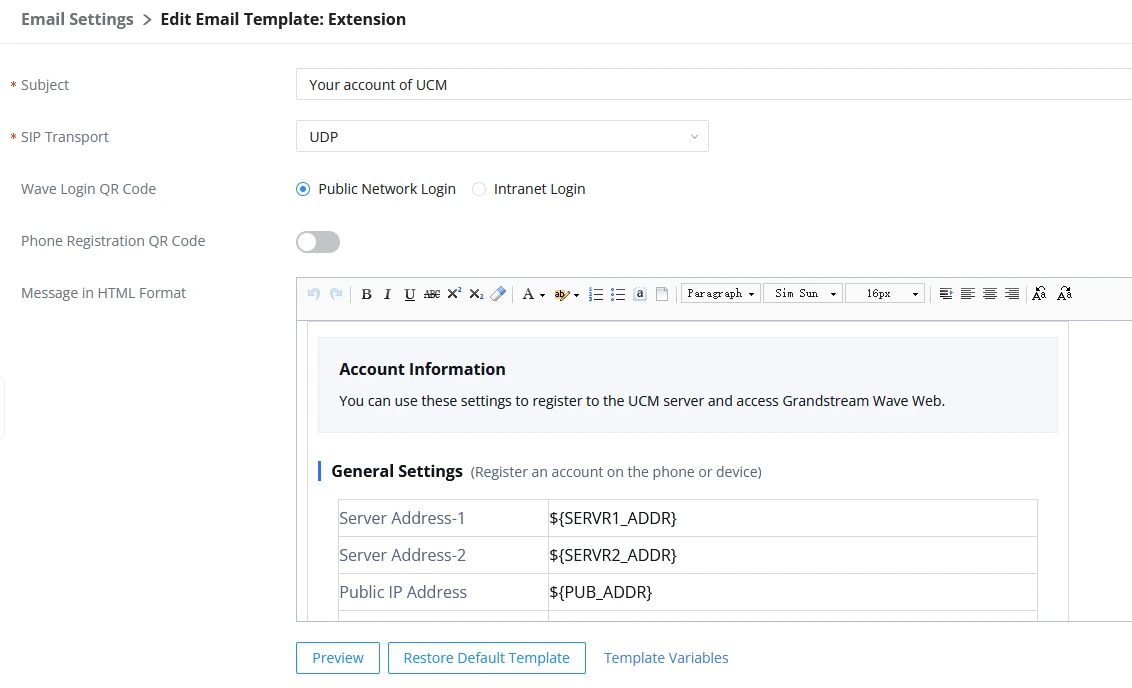1132x688 pixels.
Task: Open the highlight color dropdown arrow
Action: coord(576,295)
